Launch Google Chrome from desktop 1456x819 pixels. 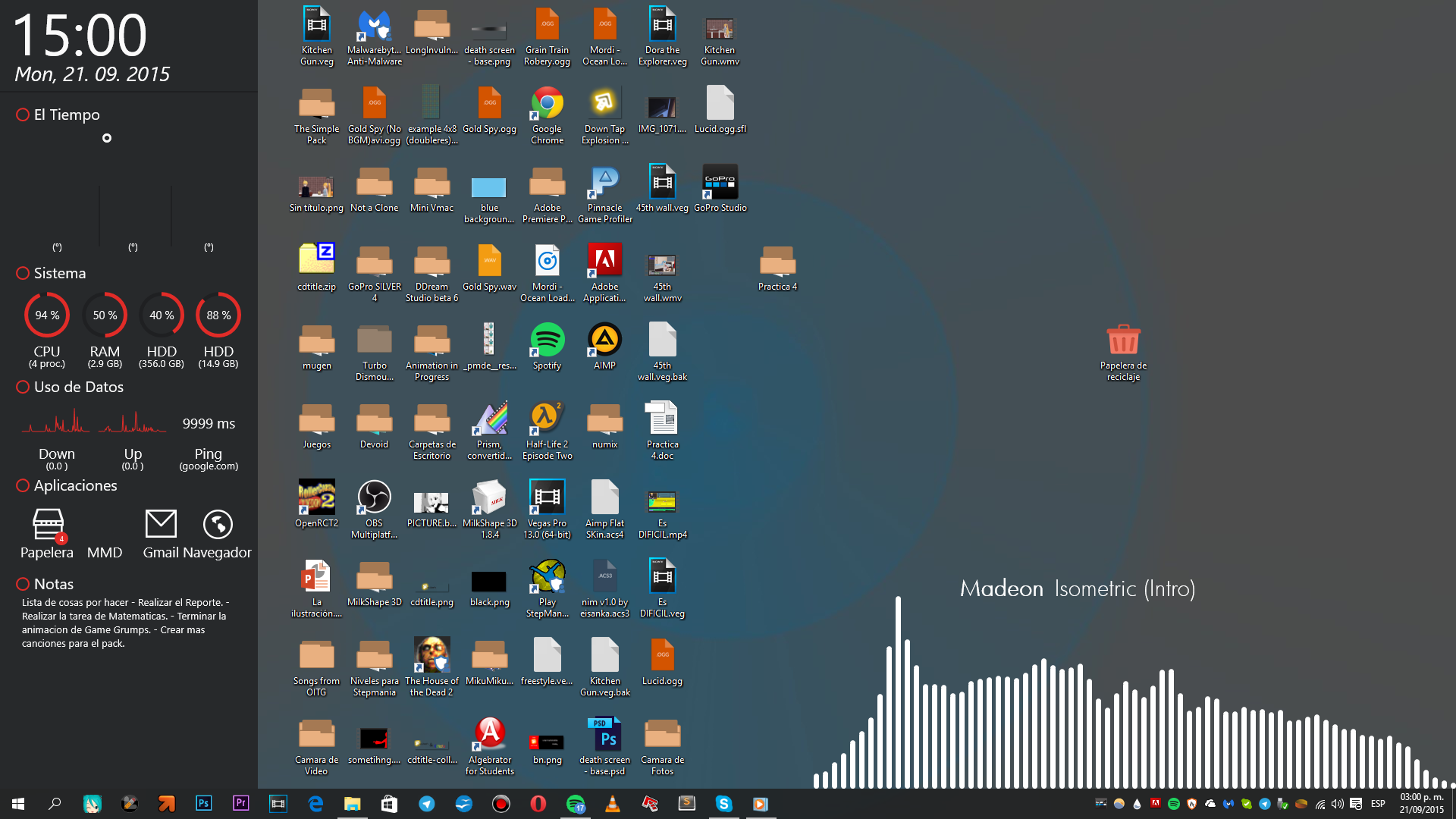click(x=547, y=105)
